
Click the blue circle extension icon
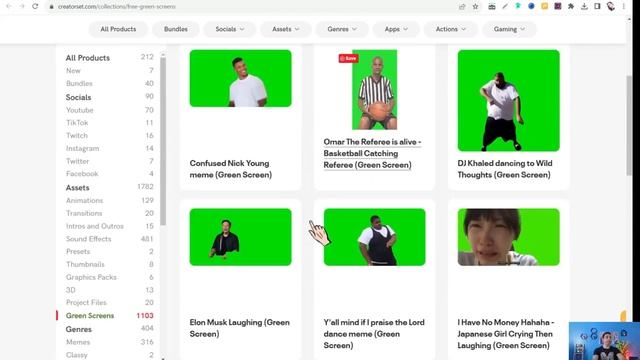[531, 6]
